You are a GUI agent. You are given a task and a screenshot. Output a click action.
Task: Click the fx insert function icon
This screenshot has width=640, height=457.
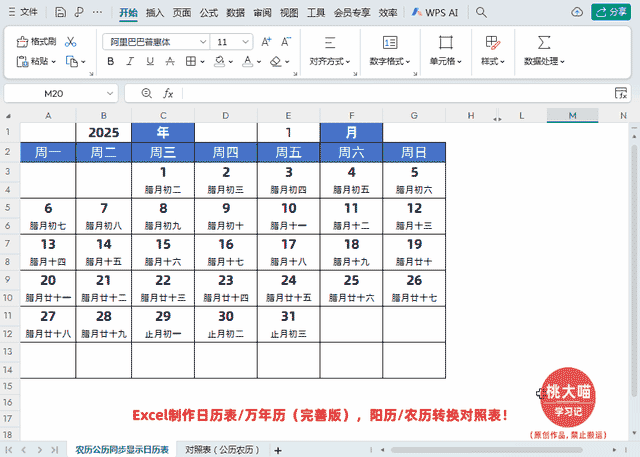[x=168, y=93]
